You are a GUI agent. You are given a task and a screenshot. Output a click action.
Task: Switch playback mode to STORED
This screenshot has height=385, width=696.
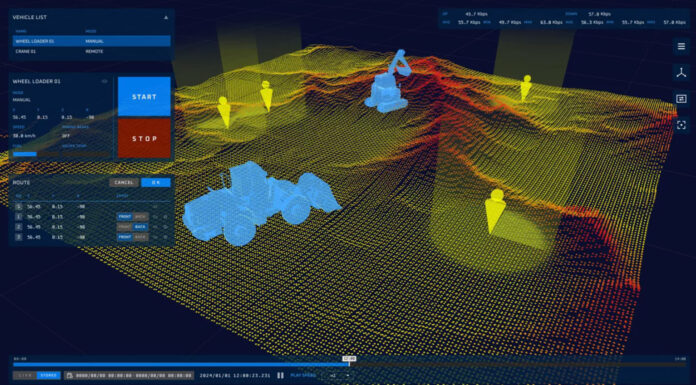click(48, 376)
